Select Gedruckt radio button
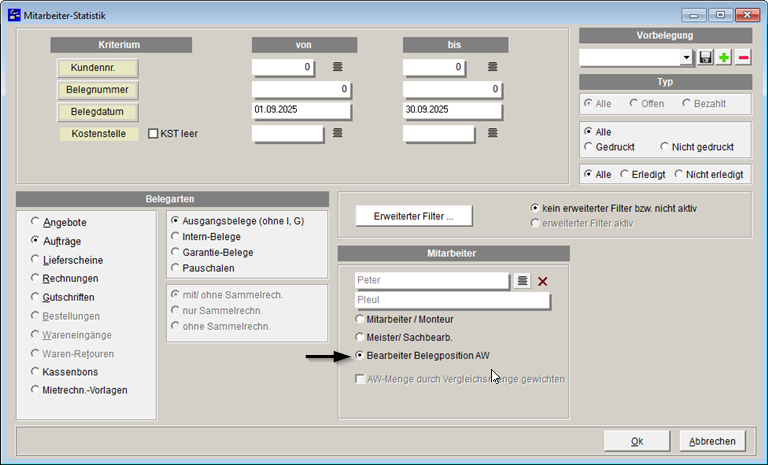The image size is (768, 465). click(x=609, y=147)
